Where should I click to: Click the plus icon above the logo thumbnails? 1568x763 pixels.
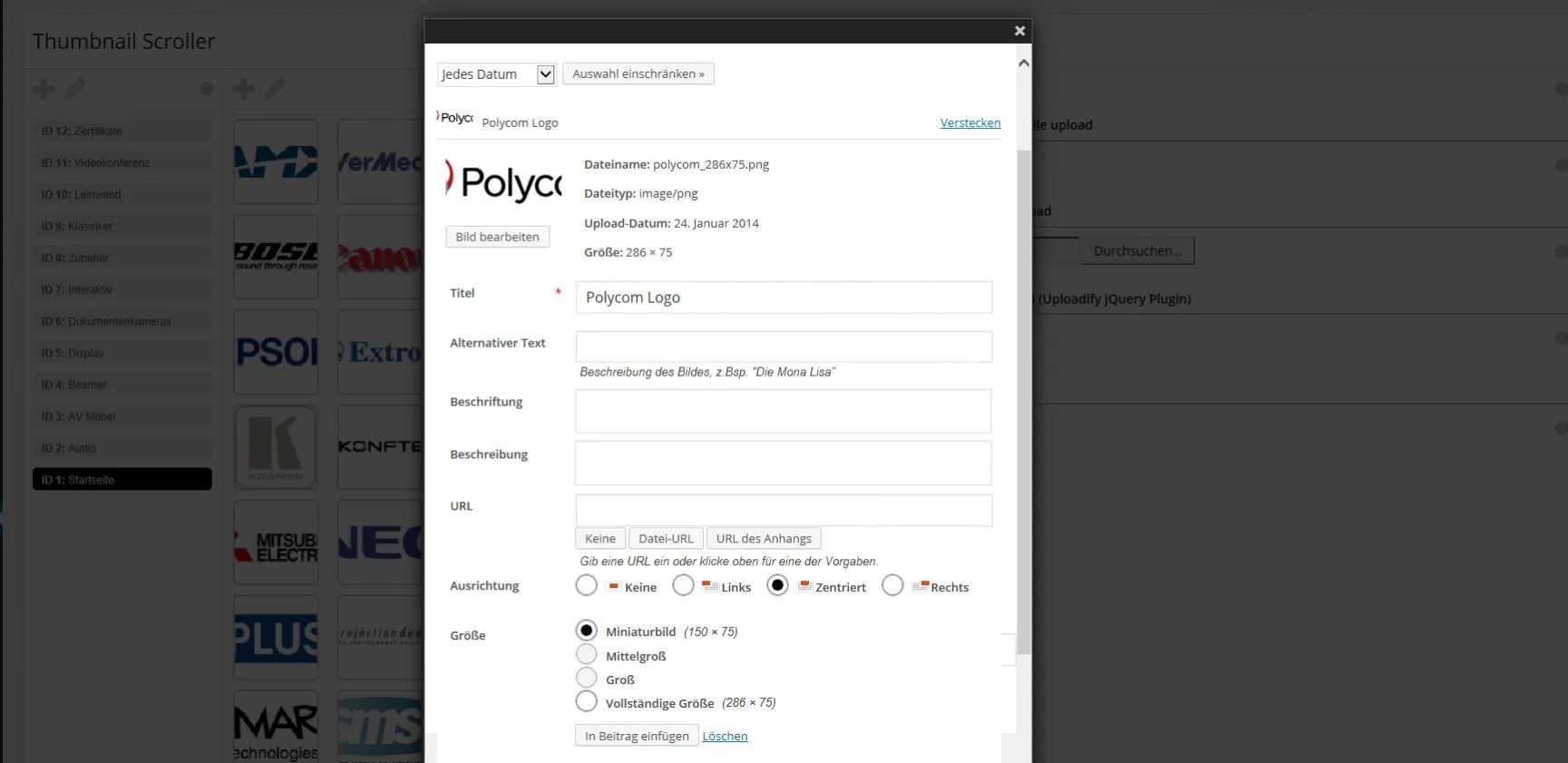243,89
